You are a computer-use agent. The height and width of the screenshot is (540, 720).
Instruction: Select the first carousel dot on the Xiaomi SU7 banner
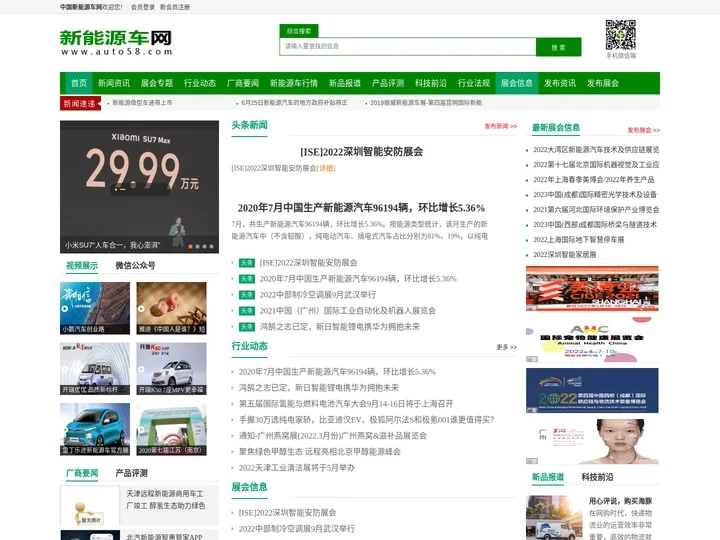[191, 246]
